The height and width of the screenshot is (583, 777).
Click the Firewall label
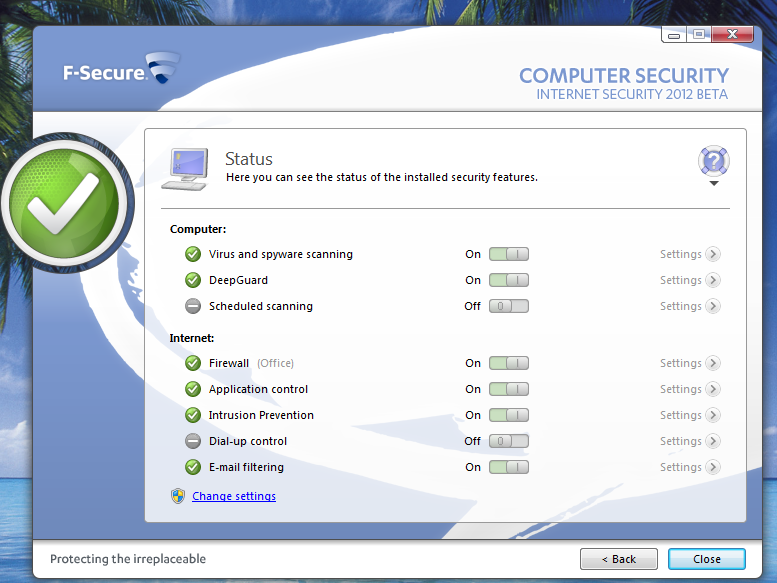229,363
